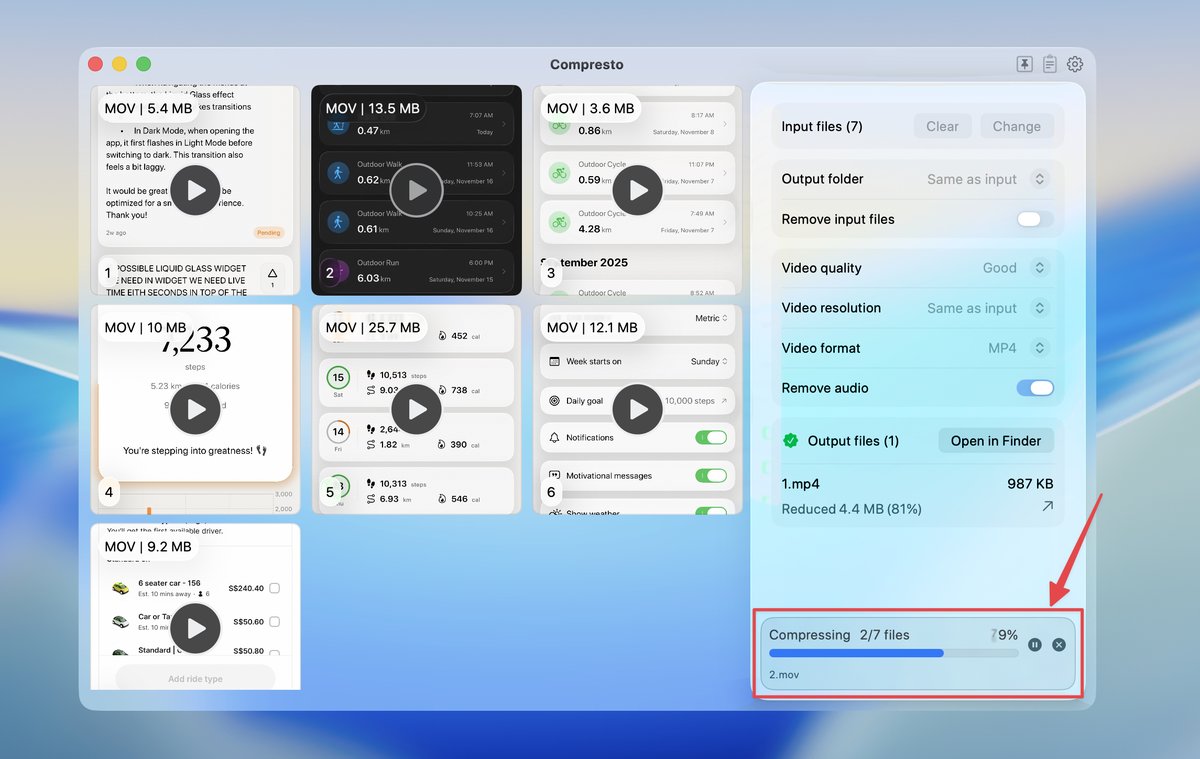Pause the compression in progress
This screenshot has height=759, width=1200.
pos(1035,645)
